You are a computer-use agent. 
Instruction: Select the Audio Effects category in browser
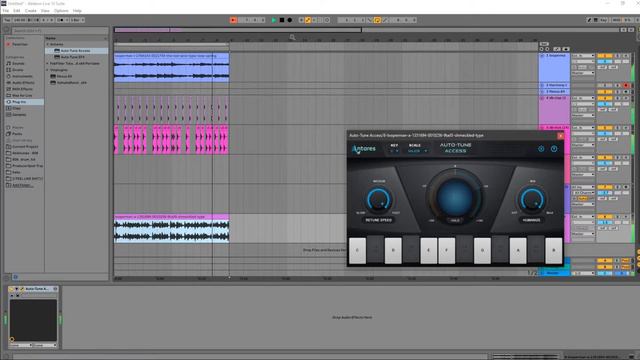click(23, 82)
